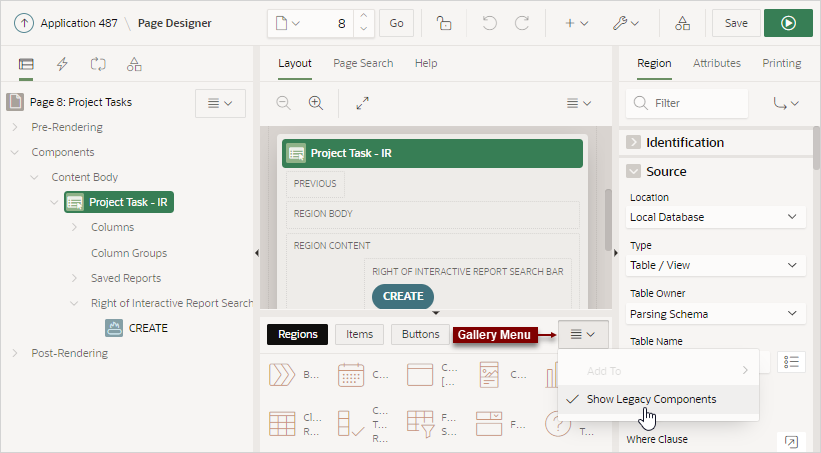Switch gallery to the Regions tab
821x453 pixels.
coord(297,334)
